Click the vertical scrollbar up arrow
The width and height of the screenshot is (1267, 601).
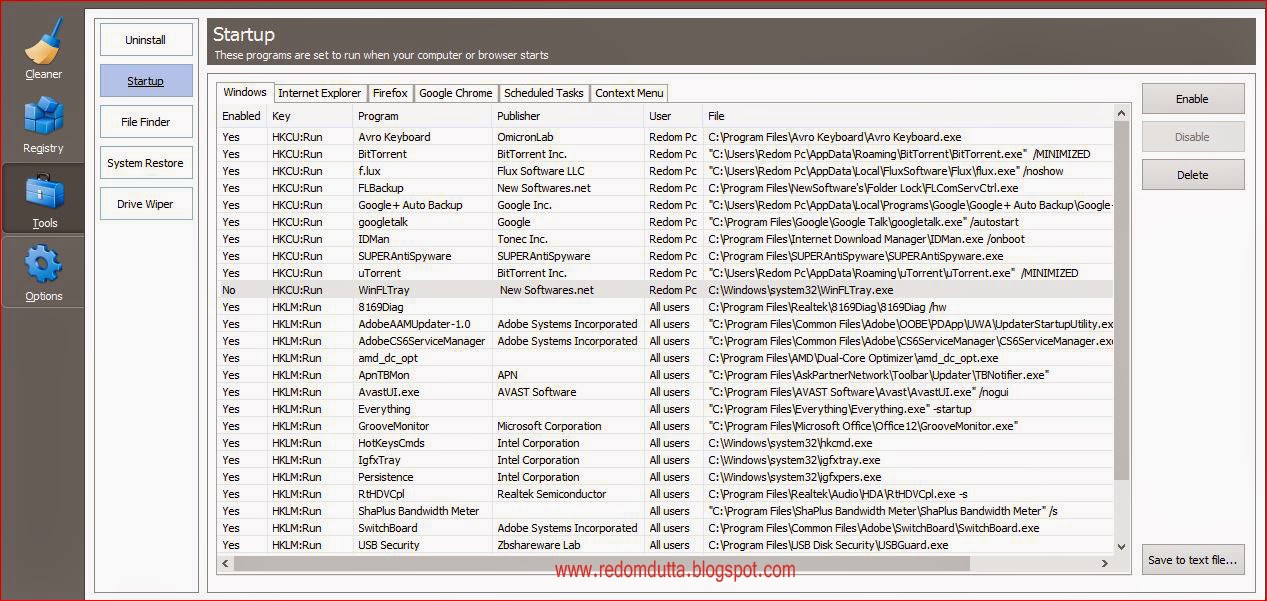tap(1122, 112)
